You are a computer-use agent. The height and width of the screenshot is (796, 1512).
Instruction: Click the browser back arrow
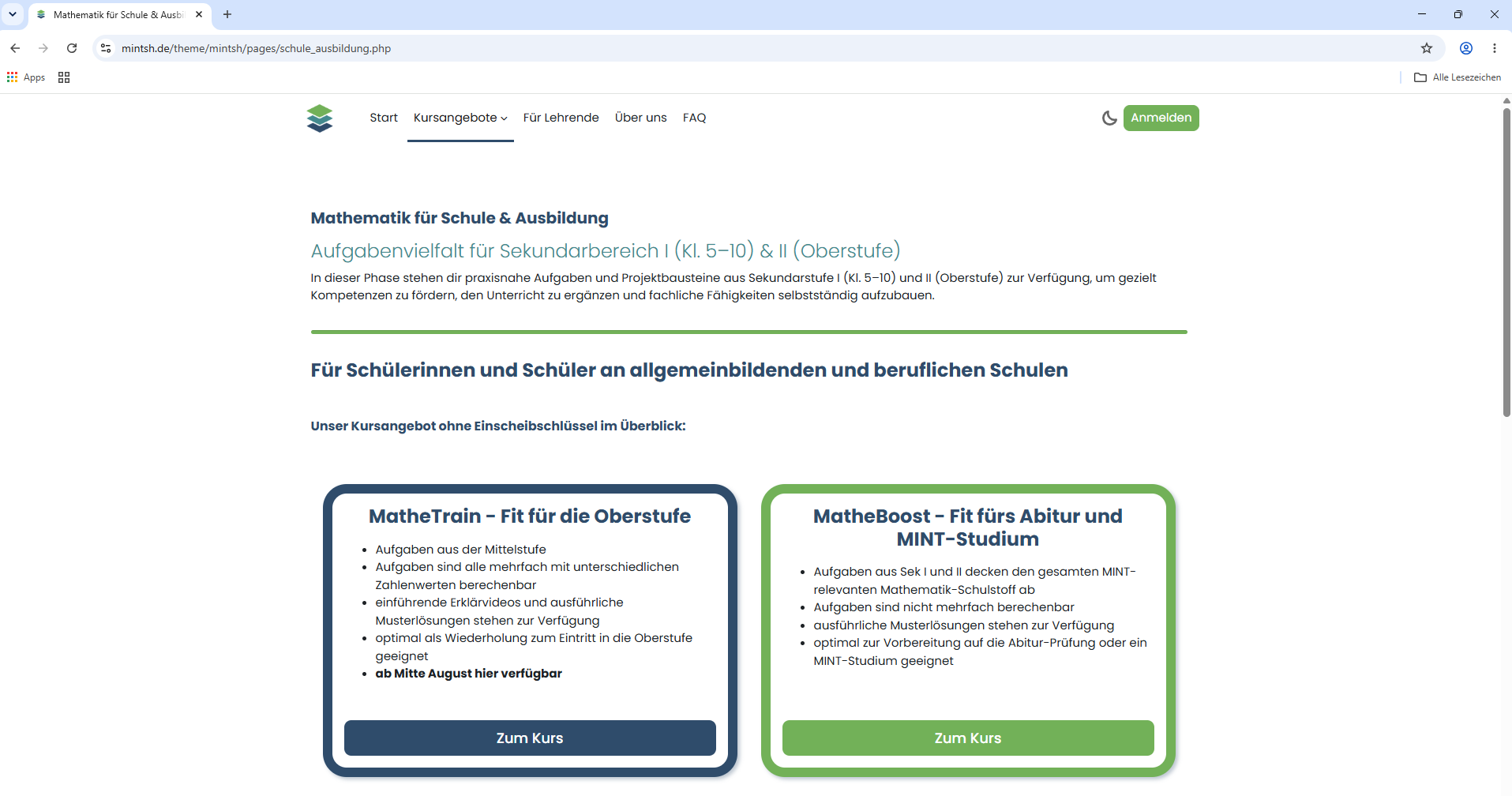15,48
